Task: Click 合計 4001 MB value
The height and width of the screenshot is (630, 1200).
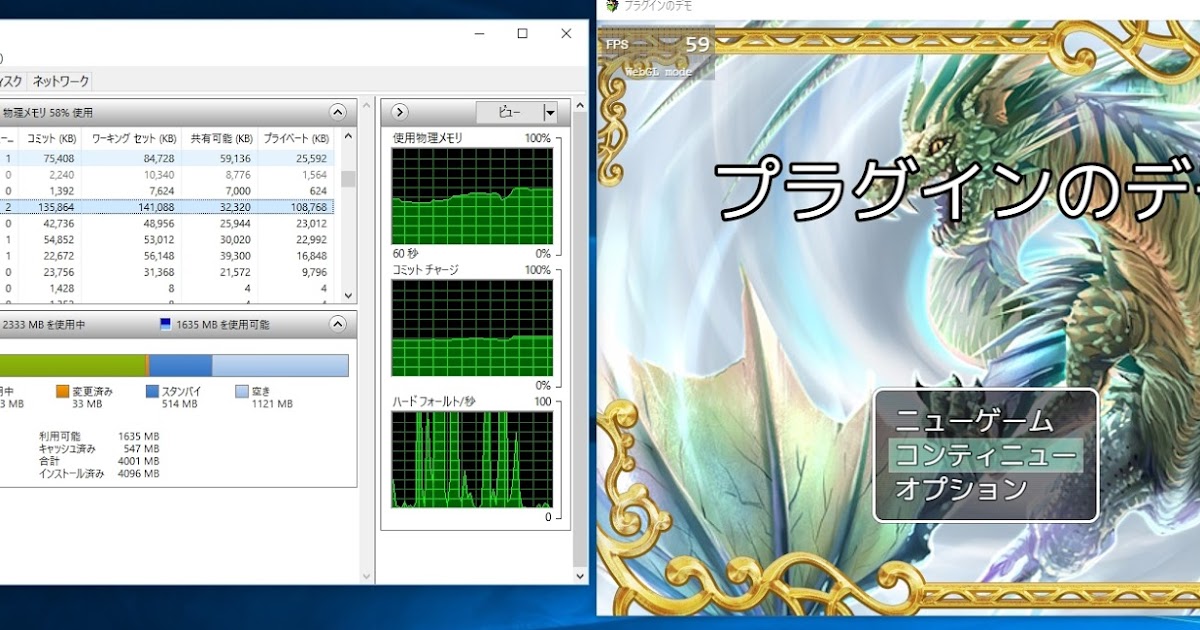Action: (x=139, y=461)
